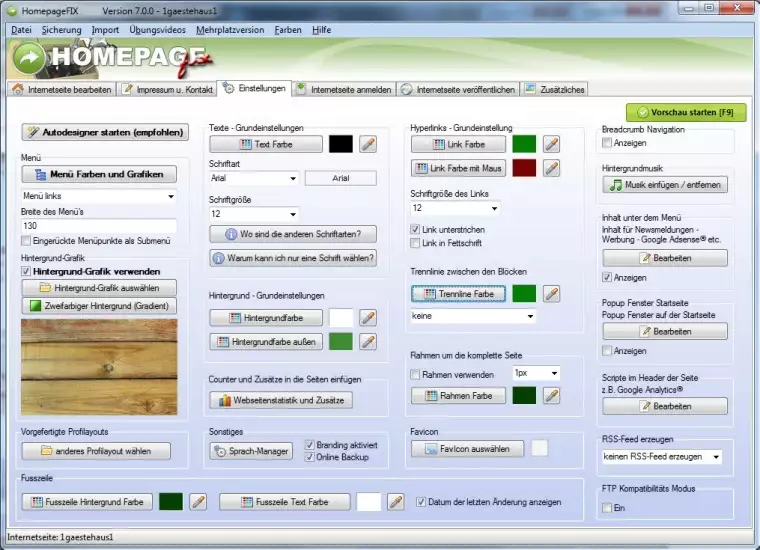Image resolution: width=760 pixels, height=550 pixels.
Task: Click the magic wand icon on Autodesigner starten
Action: 33,132
